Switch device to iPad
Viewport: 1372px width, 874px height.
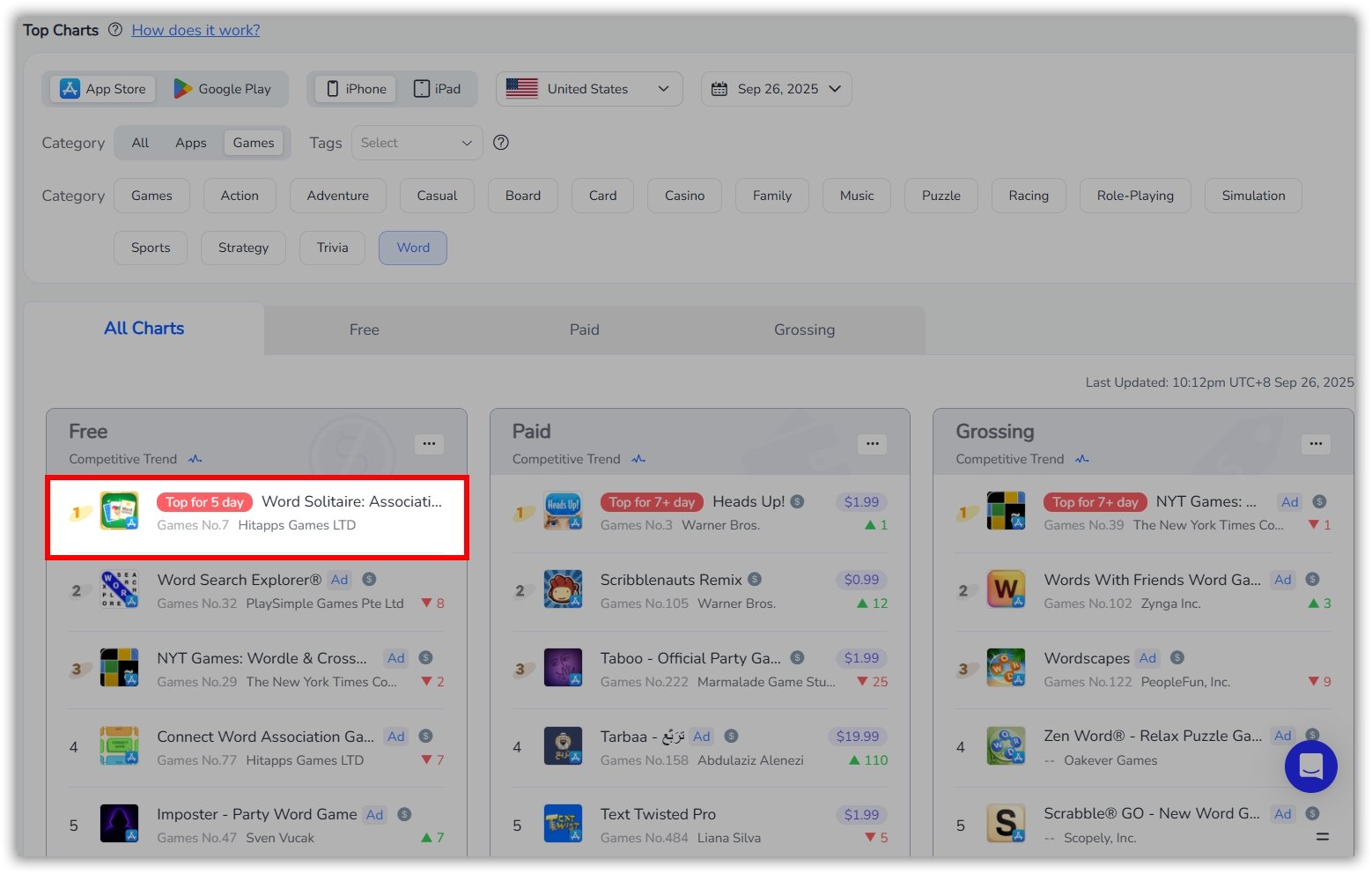(438, 89)
